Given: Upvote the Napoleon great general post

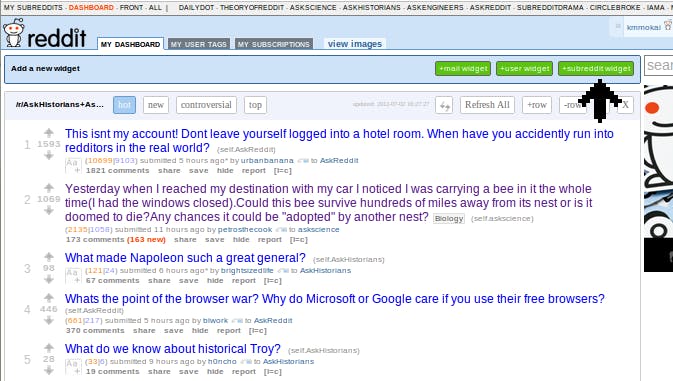Looking at the screenshot, I should (49, 257).
